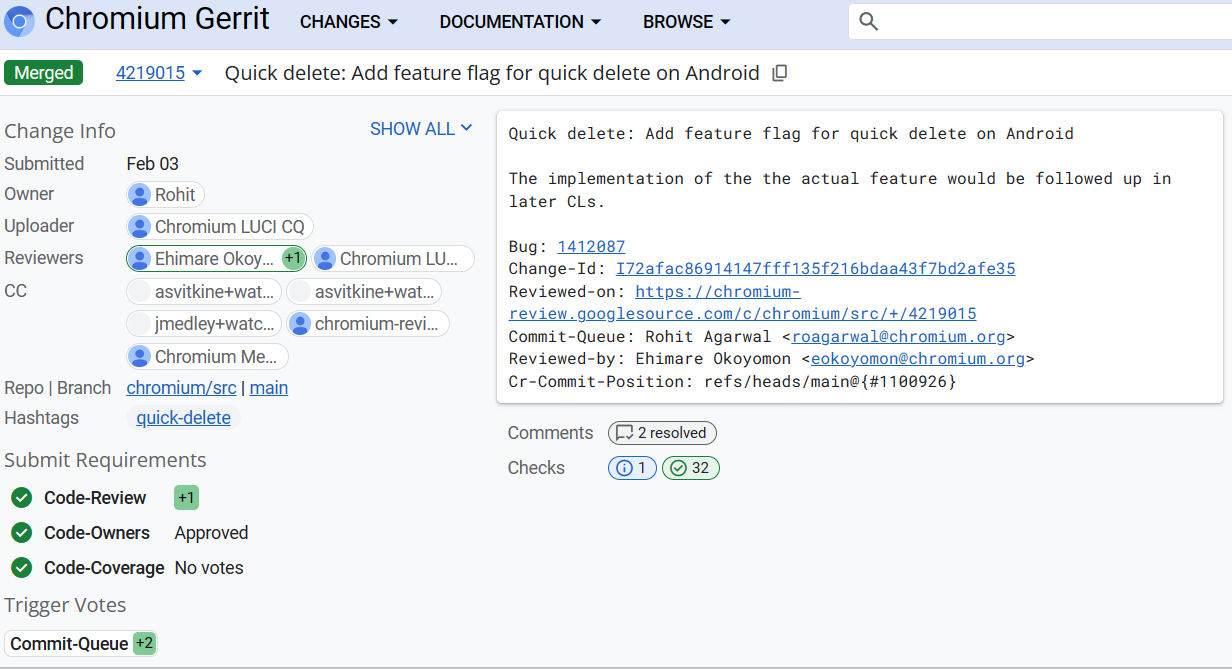
Task: Copy change subject with clipboard icon
Action: click(x=780, y=73)
